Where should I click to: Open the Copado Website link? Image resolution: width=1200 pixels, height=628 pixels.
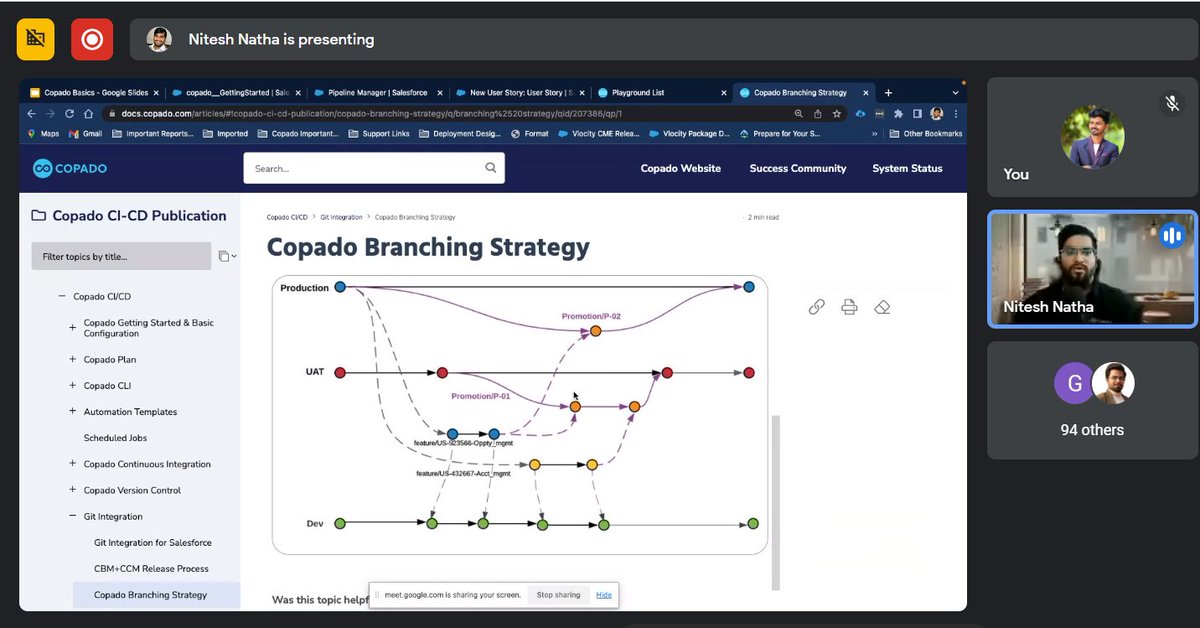(681, 168)
